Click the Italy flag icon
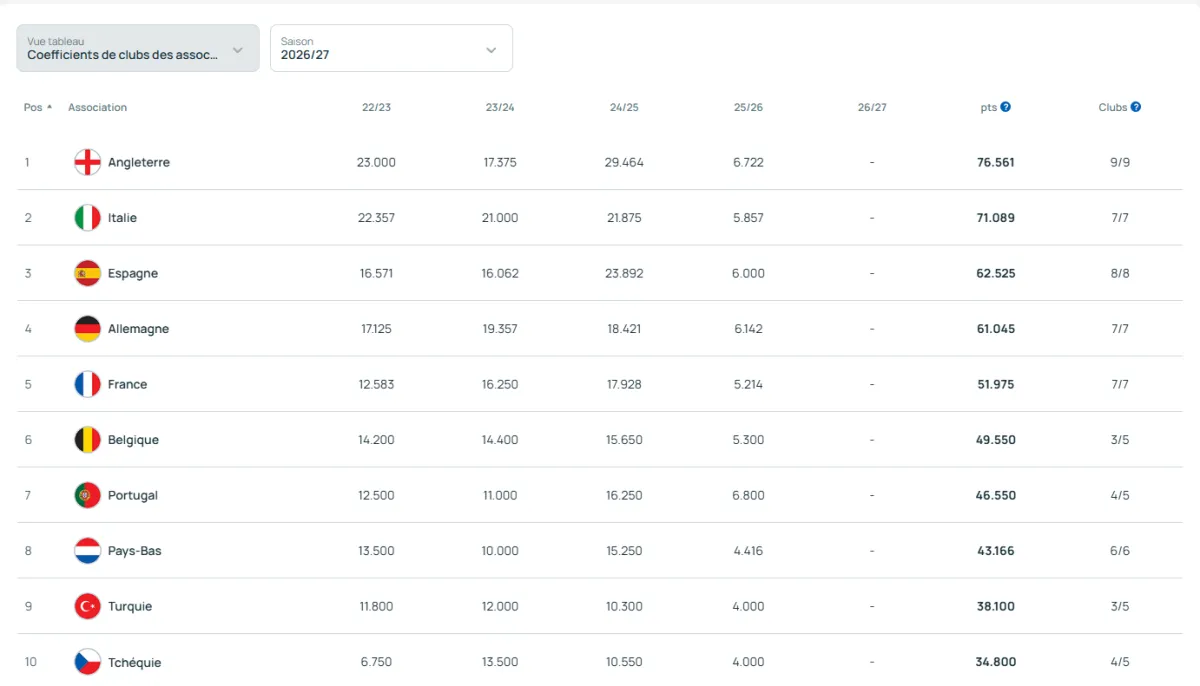1200x686 pixels. click(x=88, y=218)
